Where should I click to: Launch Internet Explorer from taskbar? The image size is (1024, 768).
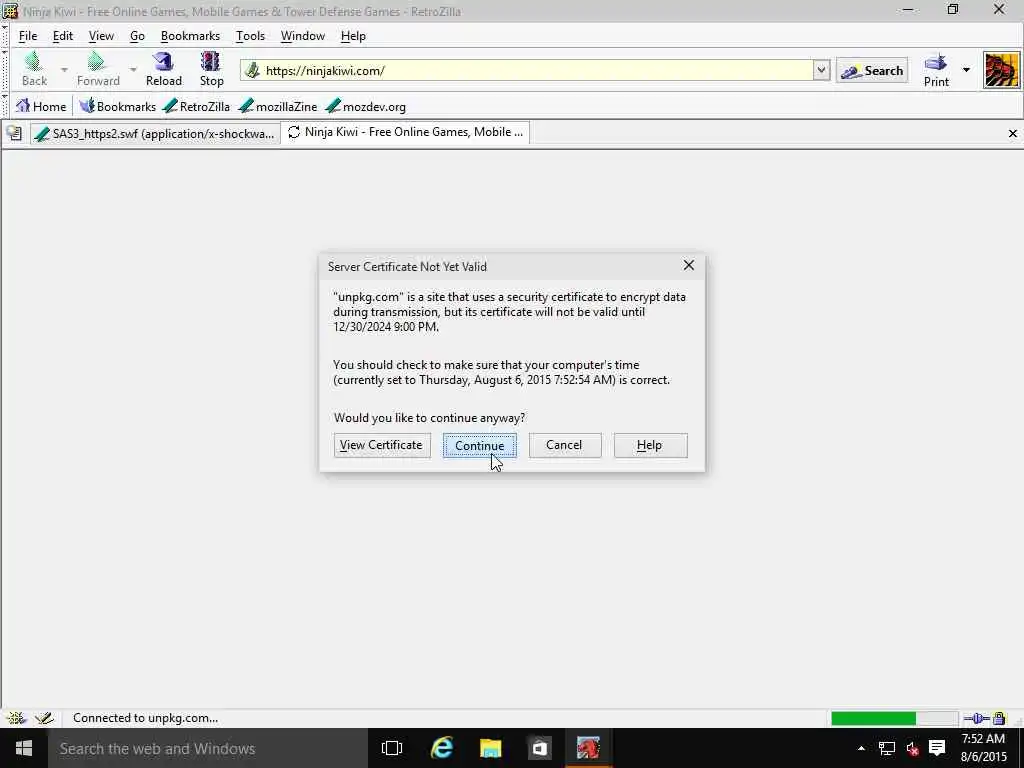(x=442, y=748)
